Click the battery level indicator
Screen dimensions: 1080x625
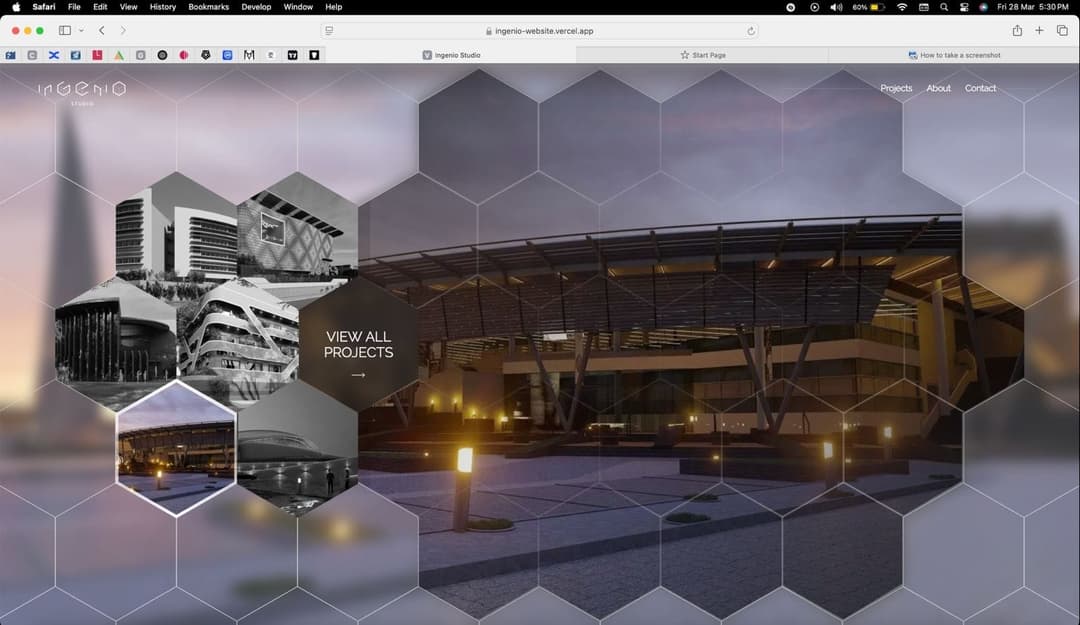pyautogui.click(x=864, y=7)
